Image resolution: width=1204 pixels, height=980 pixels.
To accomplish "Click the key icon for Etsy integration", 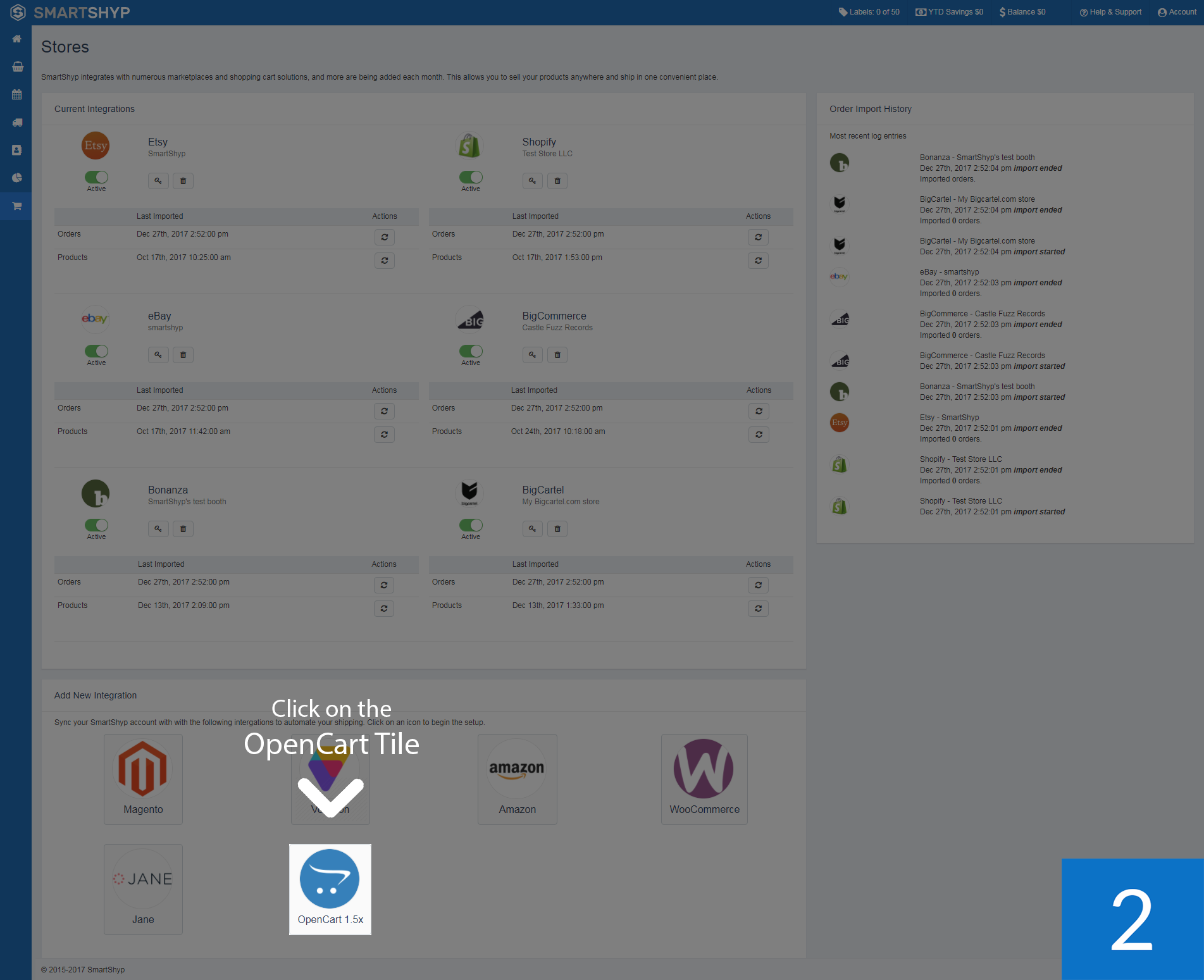I will pos(158,181).
